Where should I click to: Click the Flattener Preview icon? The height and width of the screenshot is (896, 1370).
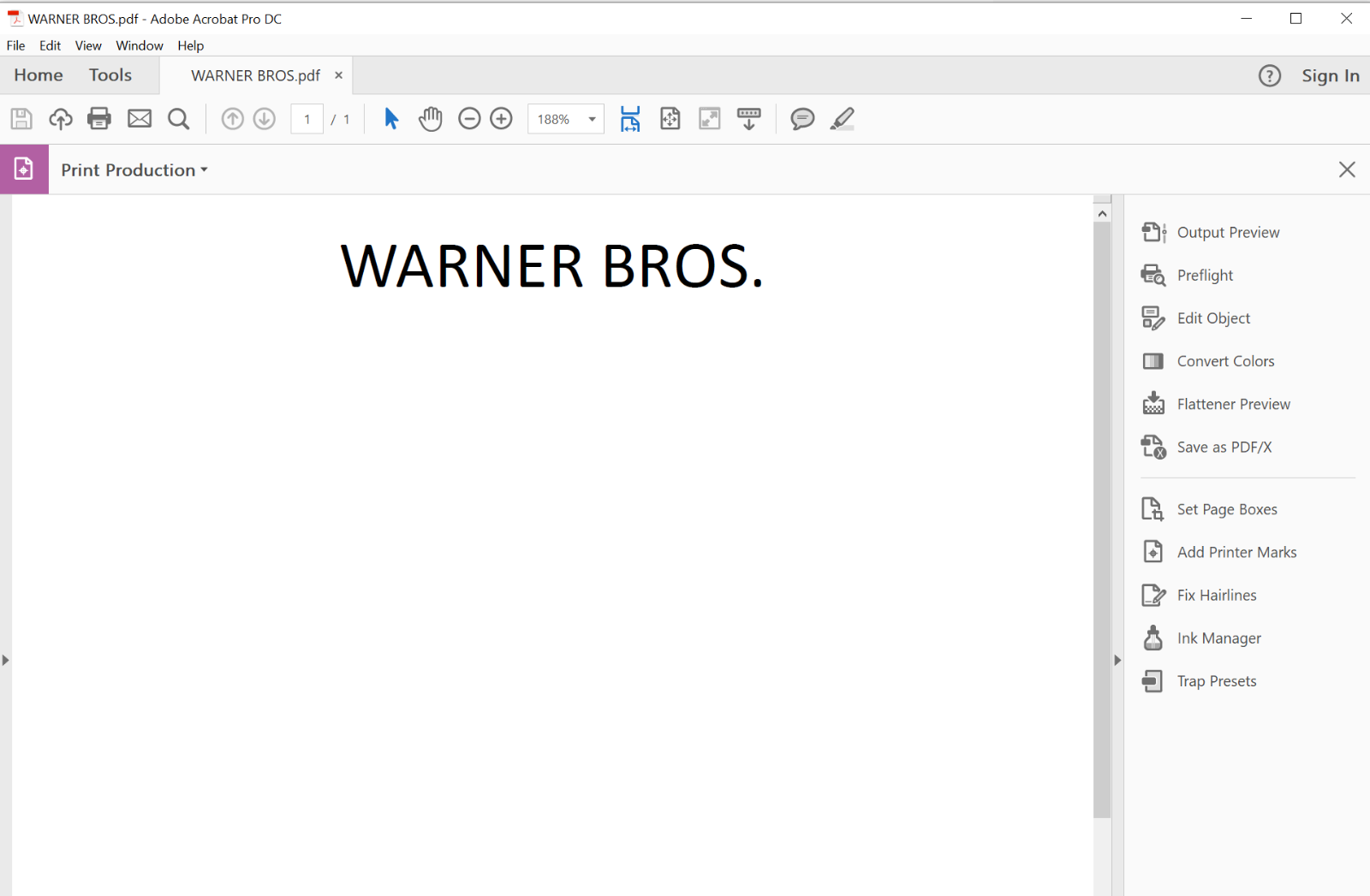click(x=1153, y=404)
